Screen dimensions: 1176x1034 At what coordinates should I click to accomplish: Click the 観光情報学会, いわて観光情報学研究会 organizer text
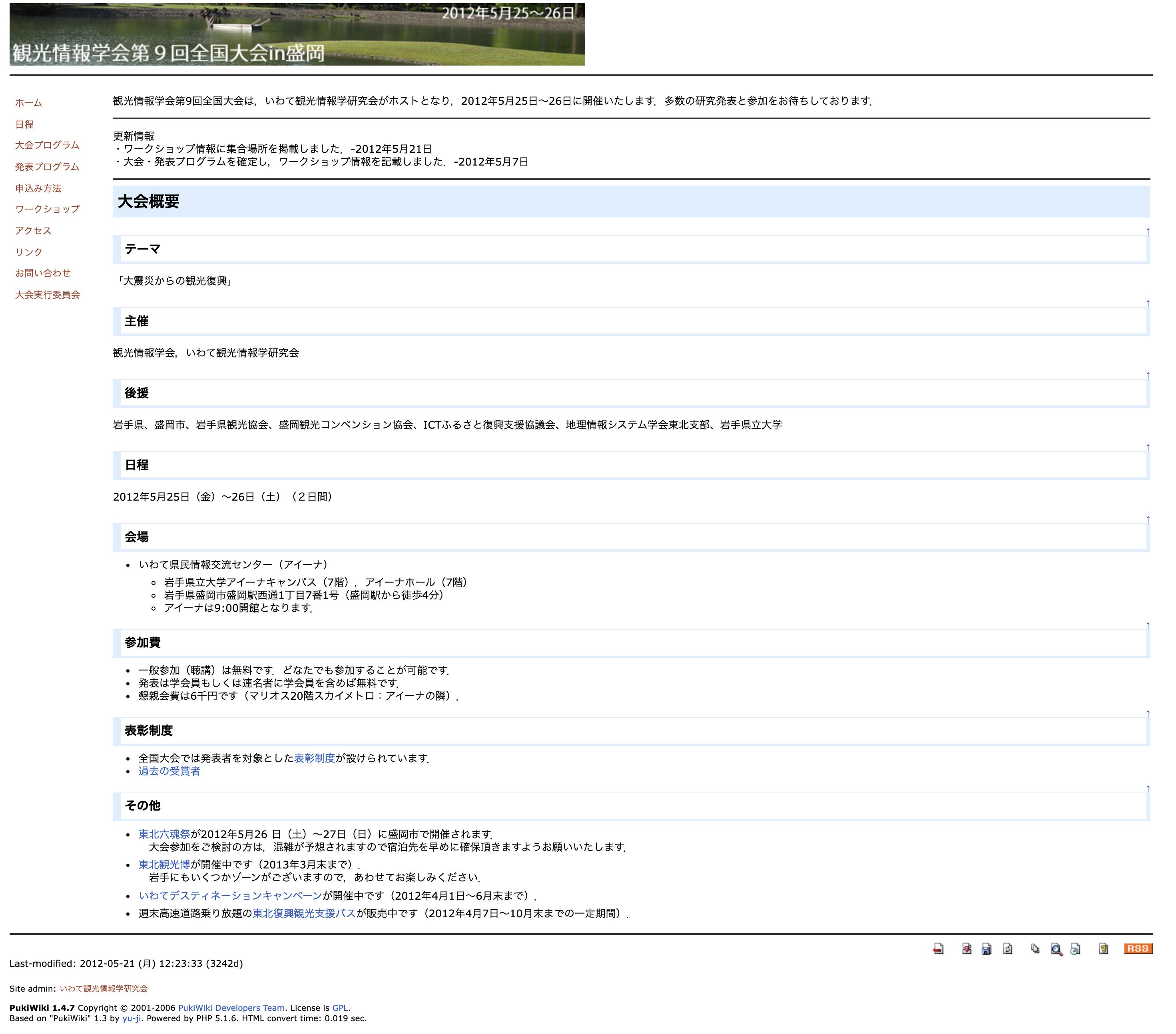click(x=206, y=353)
